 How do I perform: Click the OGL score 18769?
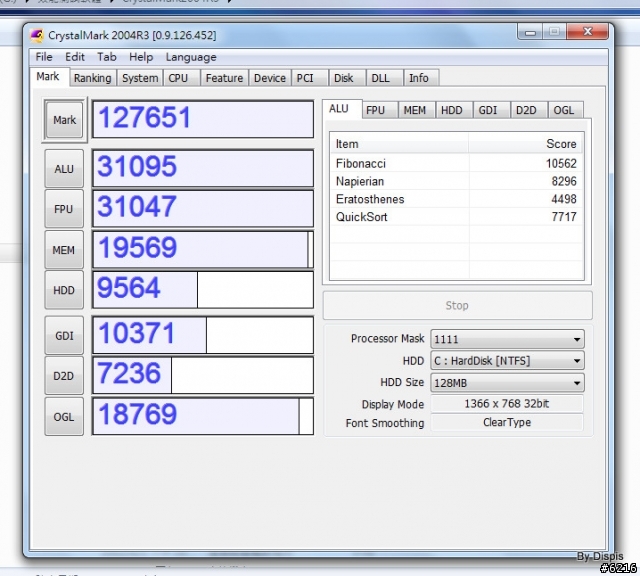[203, 416]
